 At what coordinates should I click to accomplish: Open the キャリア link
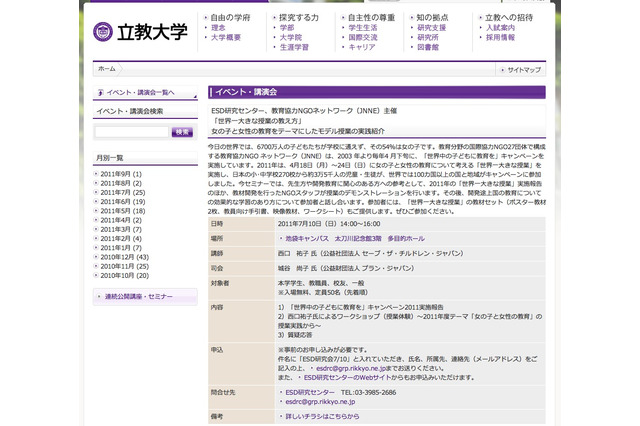362,47
